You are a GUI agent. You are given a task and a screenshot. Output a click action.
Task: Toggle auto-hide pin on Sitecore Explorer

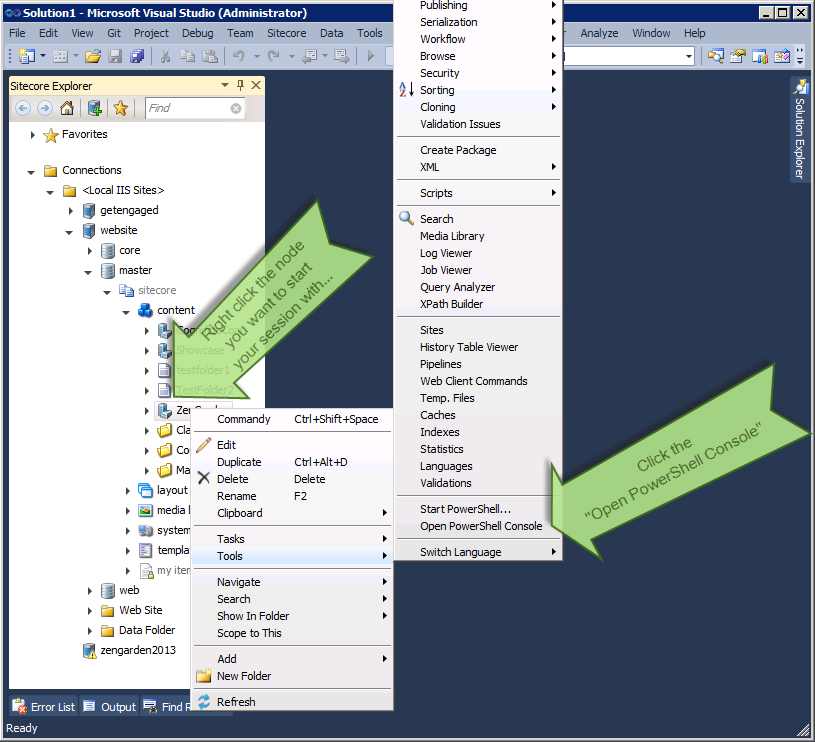pos(240,85)
